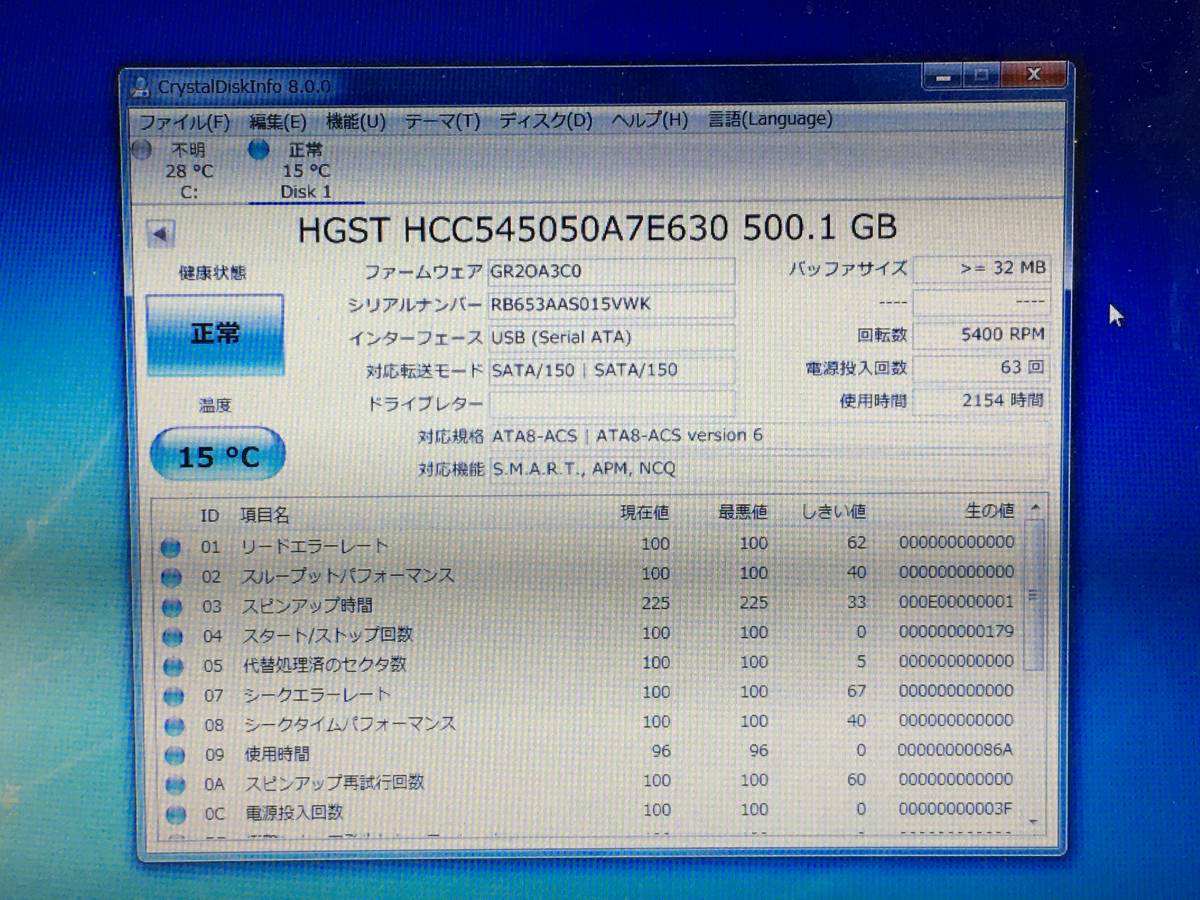Image resolution: width=1200 pixels, height=900 pixels.
Task: Select the スループットパフォーマンス attribute row
Action: [590, 575]
